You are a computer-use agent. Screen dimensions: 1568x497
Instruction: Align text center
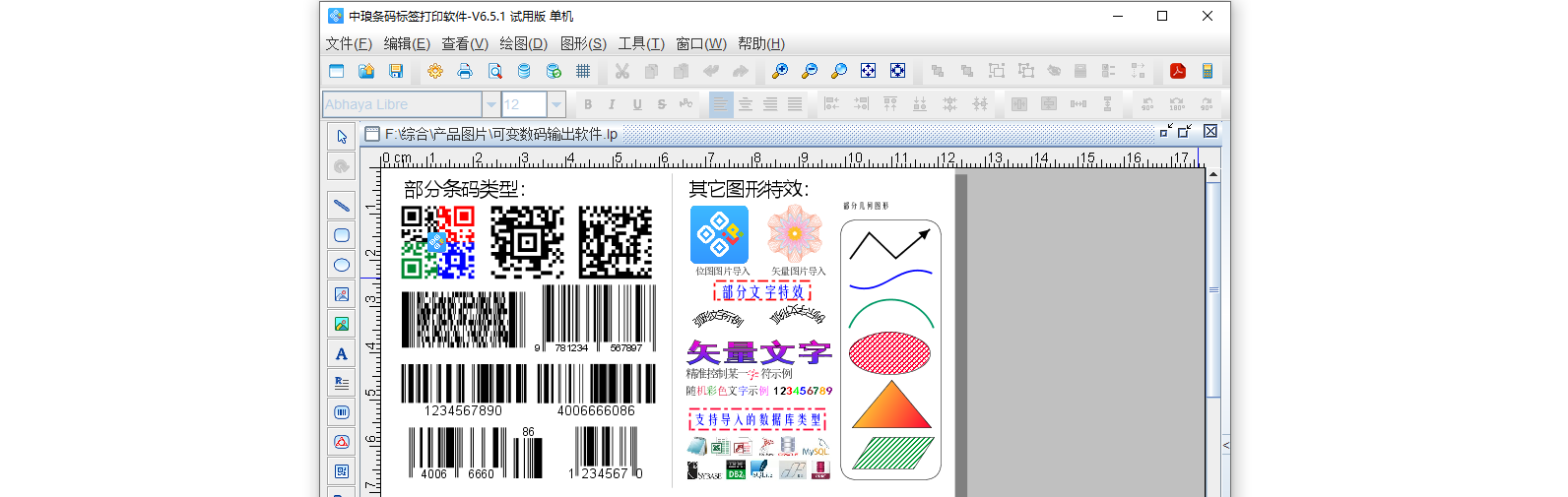coord(746,104)
